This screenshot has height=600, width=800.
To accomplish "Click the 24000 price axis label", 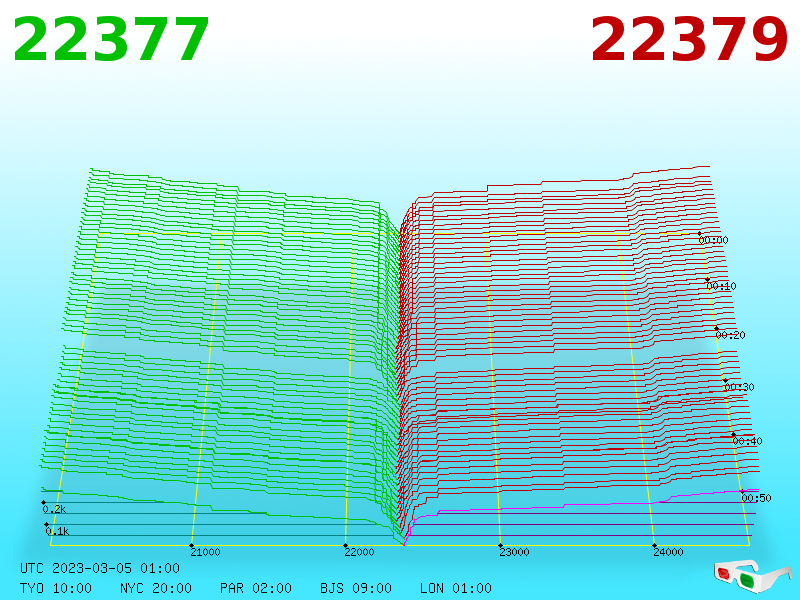I will 668,552.
